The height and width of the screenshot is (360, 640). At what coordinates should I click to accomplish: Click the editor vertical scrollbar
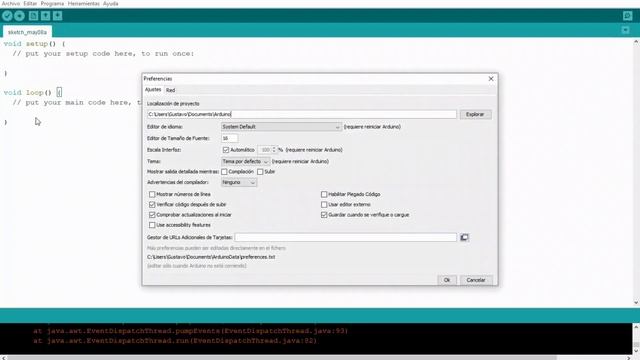[x=636, y=172]
